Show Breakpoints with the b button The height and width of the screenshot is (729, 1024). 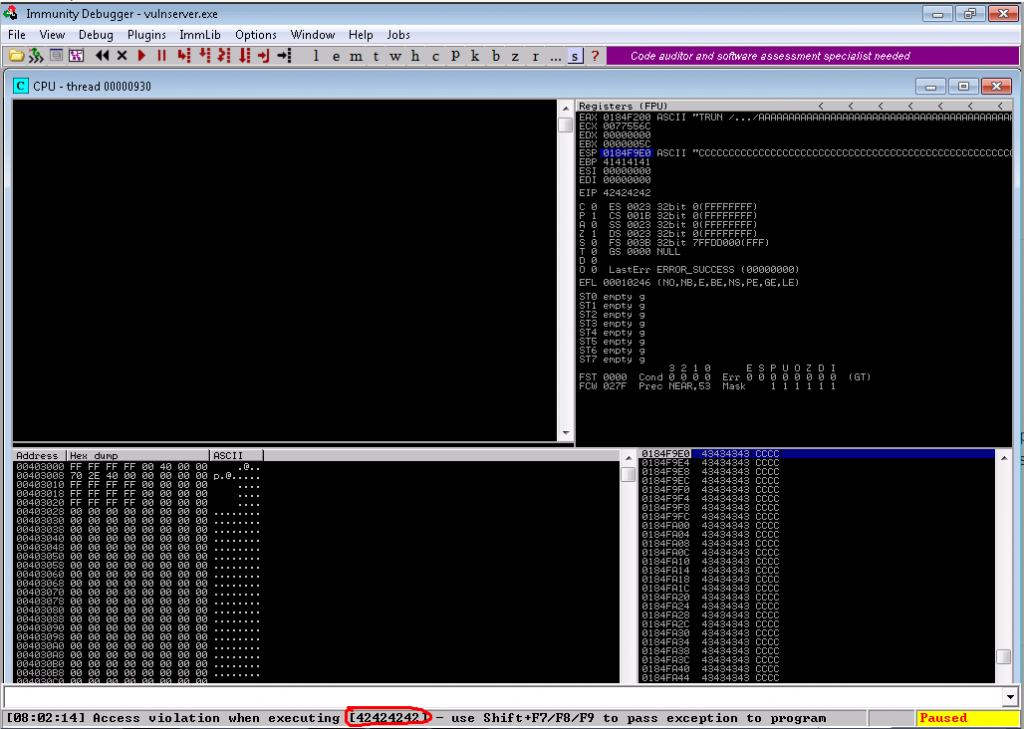[x=496, y=56]
